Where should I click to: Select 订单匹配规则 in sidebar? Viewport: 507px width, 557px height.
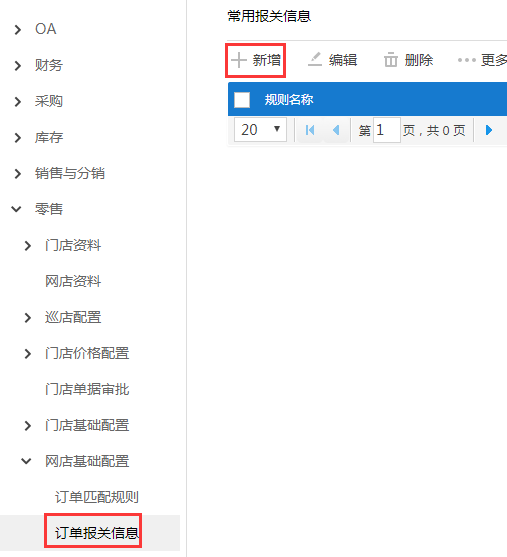pyautogui.click(x=97, y=497)
